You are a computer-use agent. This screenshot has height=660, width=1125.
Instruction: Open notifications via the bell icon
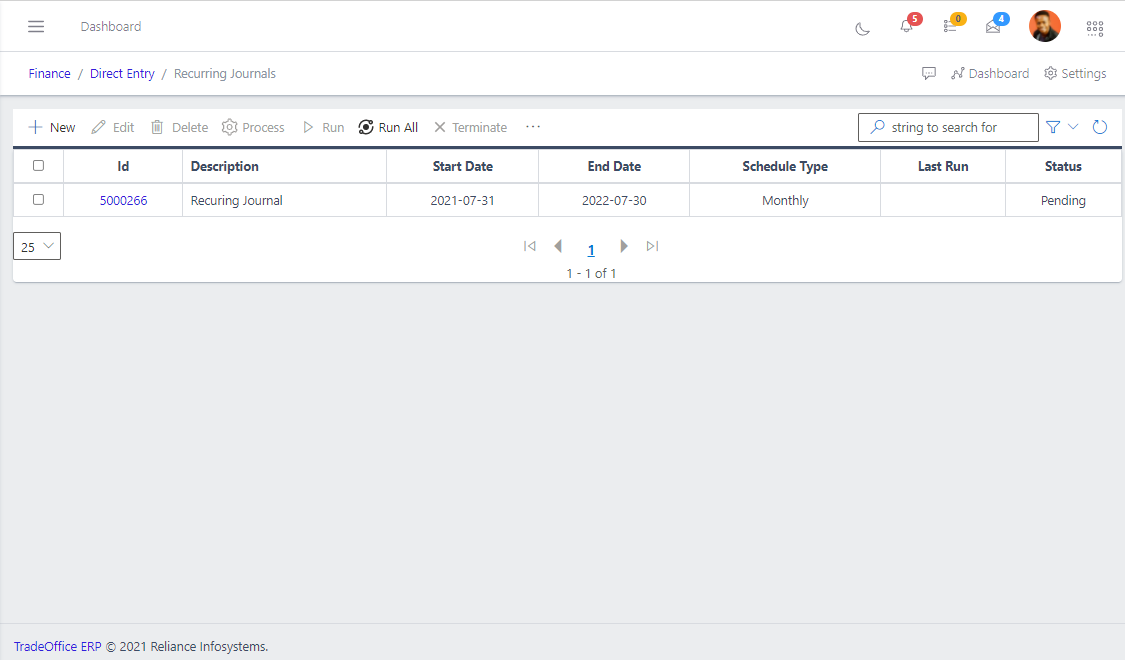pos(905,27)
